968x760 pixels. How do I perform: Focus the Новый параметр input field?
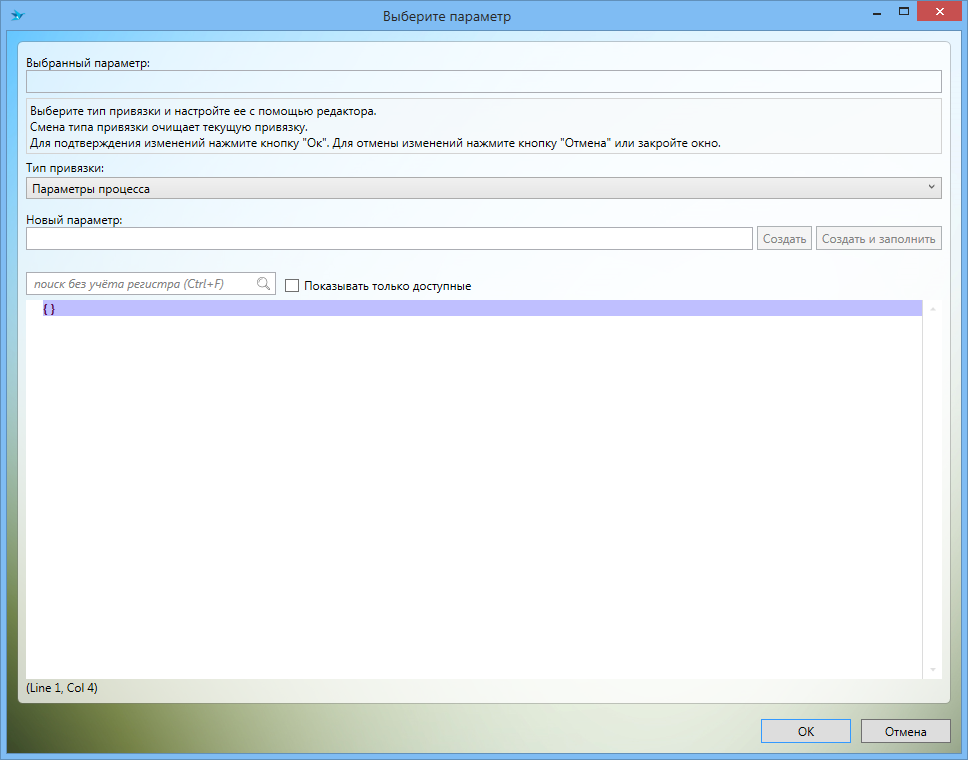(x=389, y=239)
